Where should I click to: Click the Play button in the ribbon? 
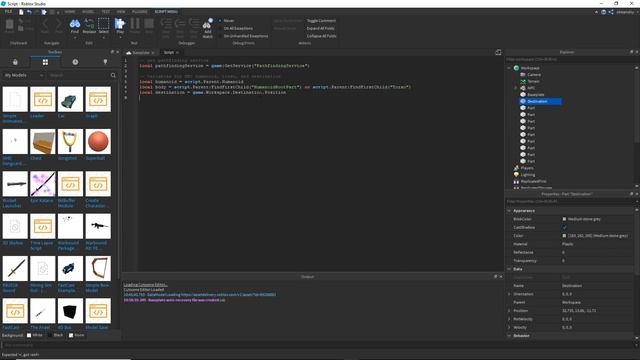(x=120, y=24)
